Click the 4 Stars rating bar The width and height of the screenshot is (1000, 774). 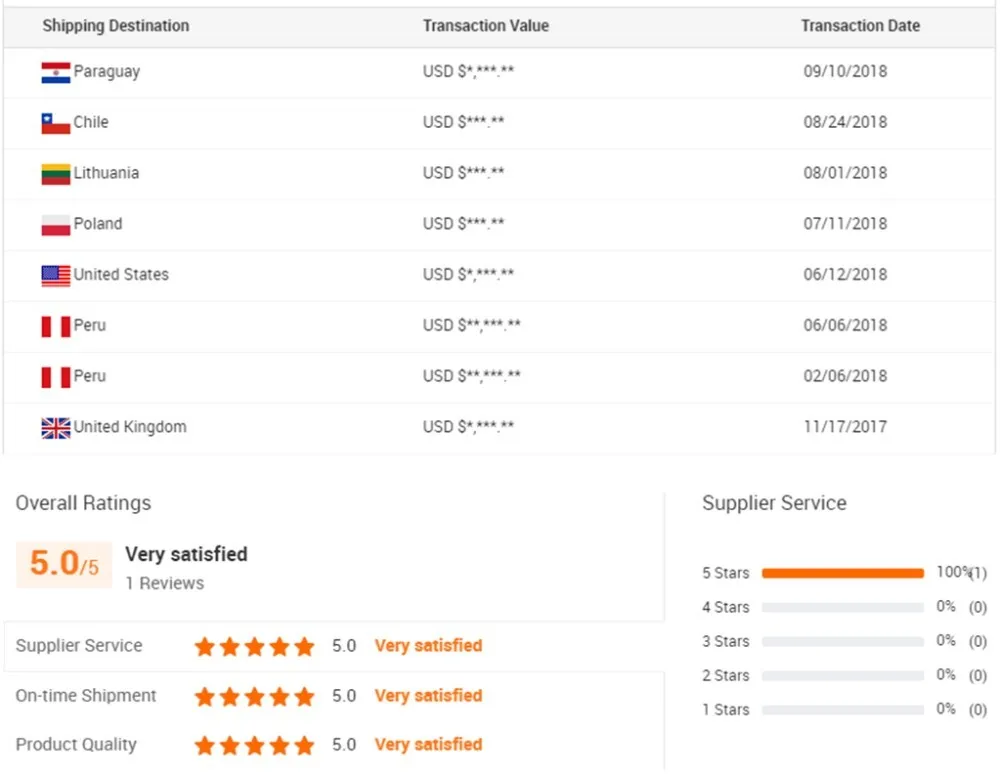(842, 607)
